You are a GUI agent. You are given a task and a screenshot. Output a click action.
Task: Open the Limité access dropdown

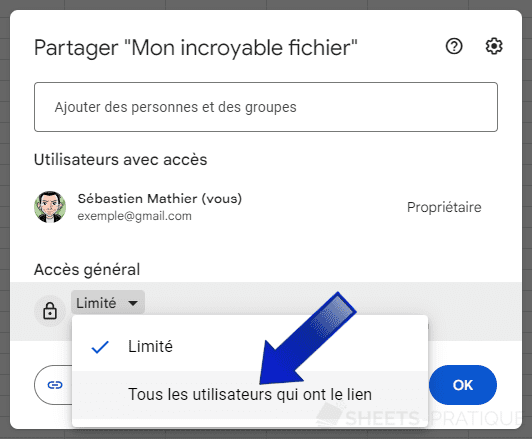108,303
